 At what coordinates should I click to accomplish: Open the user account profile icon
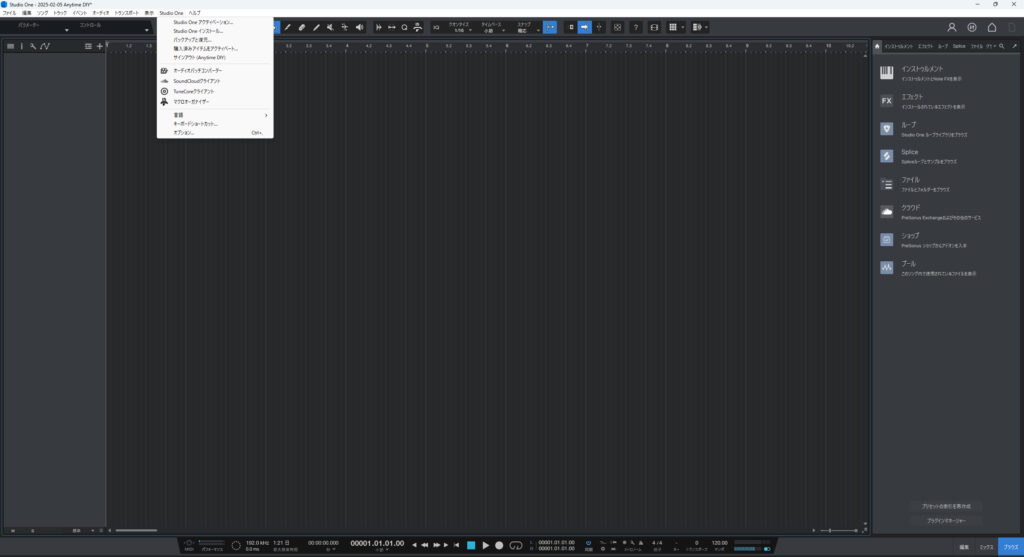[952, 27]
